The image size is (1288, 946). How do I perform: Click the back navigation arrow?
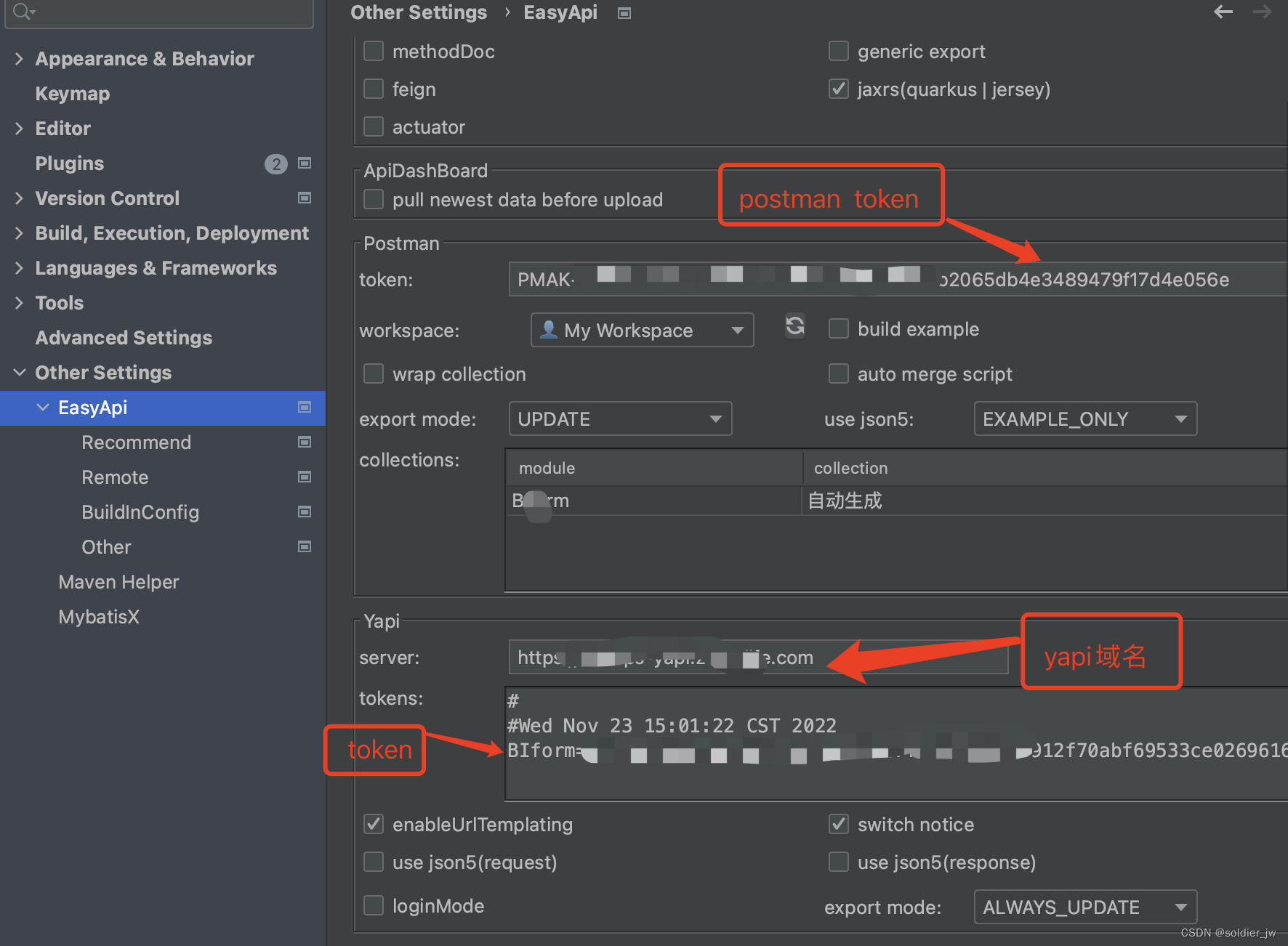[x=1223, y=12]
